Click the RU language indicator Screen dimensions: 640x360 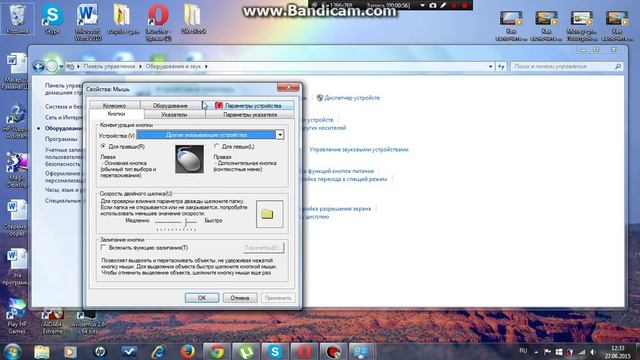tap(523, 351)
